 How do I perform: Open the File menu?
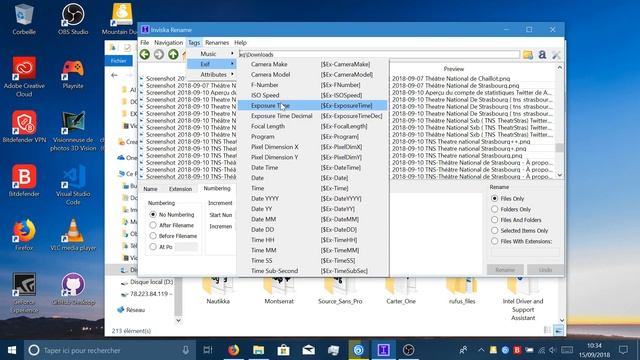(145, 42)
